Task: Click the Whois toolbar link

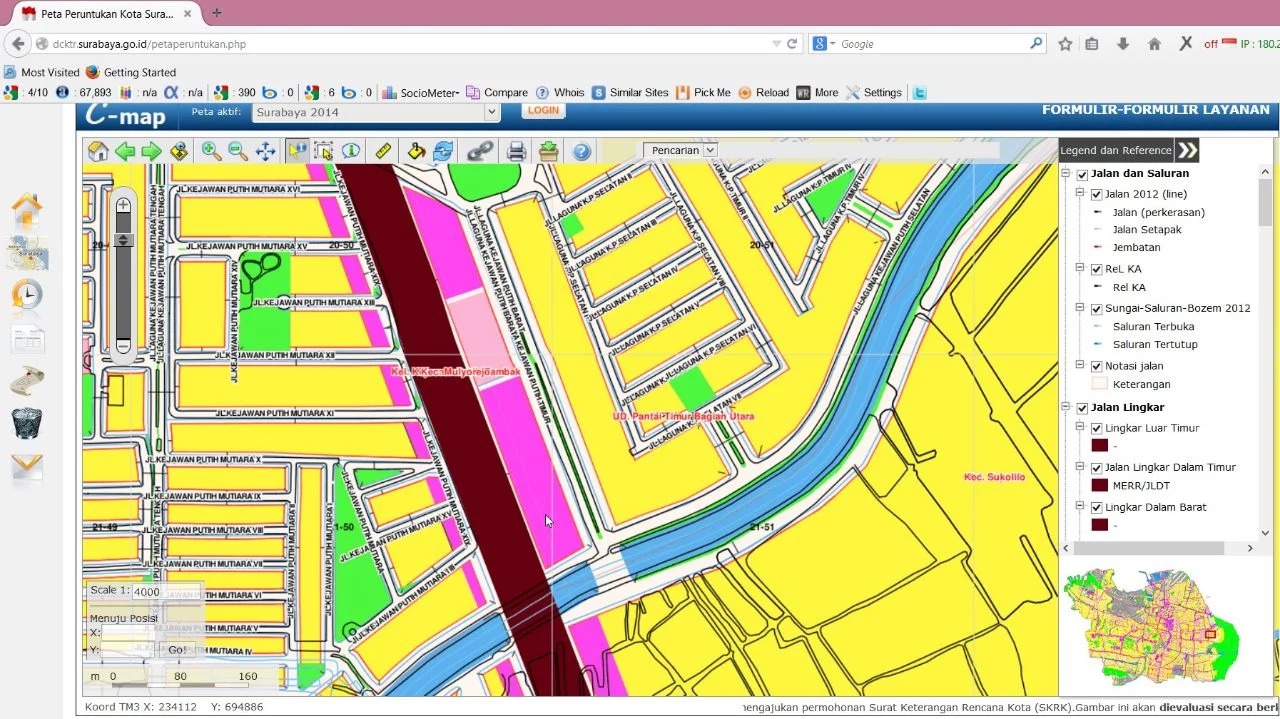Action: 560,92
